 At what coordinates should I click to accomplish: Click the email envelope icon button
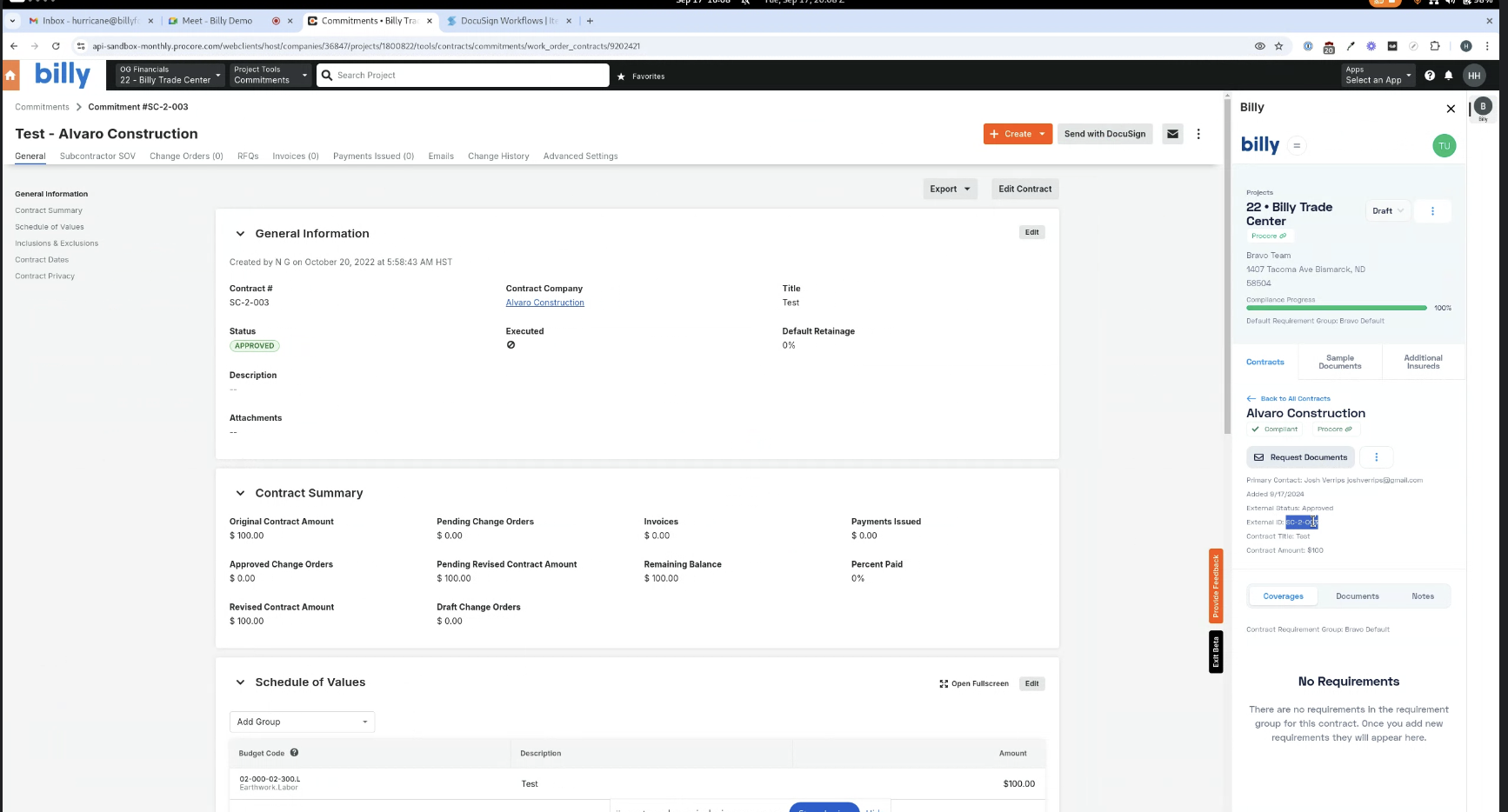coord(1173,134)
